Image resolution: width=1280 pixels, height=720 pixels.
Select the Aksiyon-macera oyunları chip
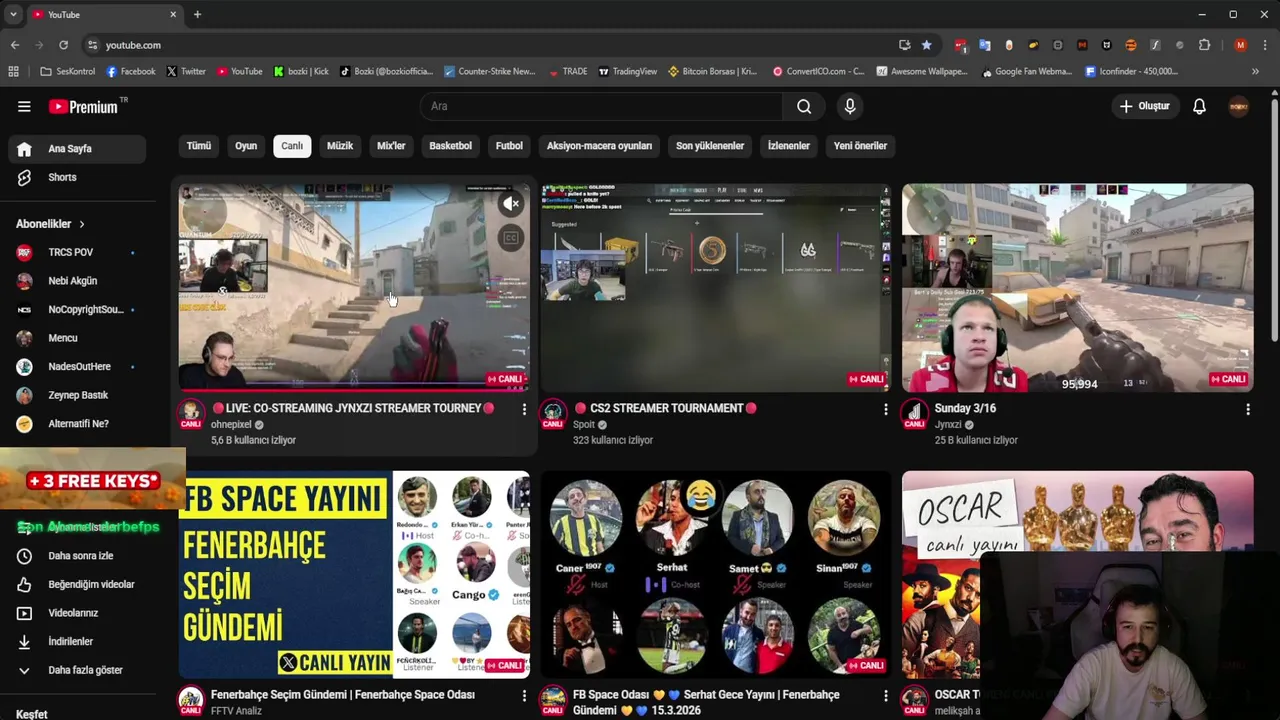[x=599, y=146]
